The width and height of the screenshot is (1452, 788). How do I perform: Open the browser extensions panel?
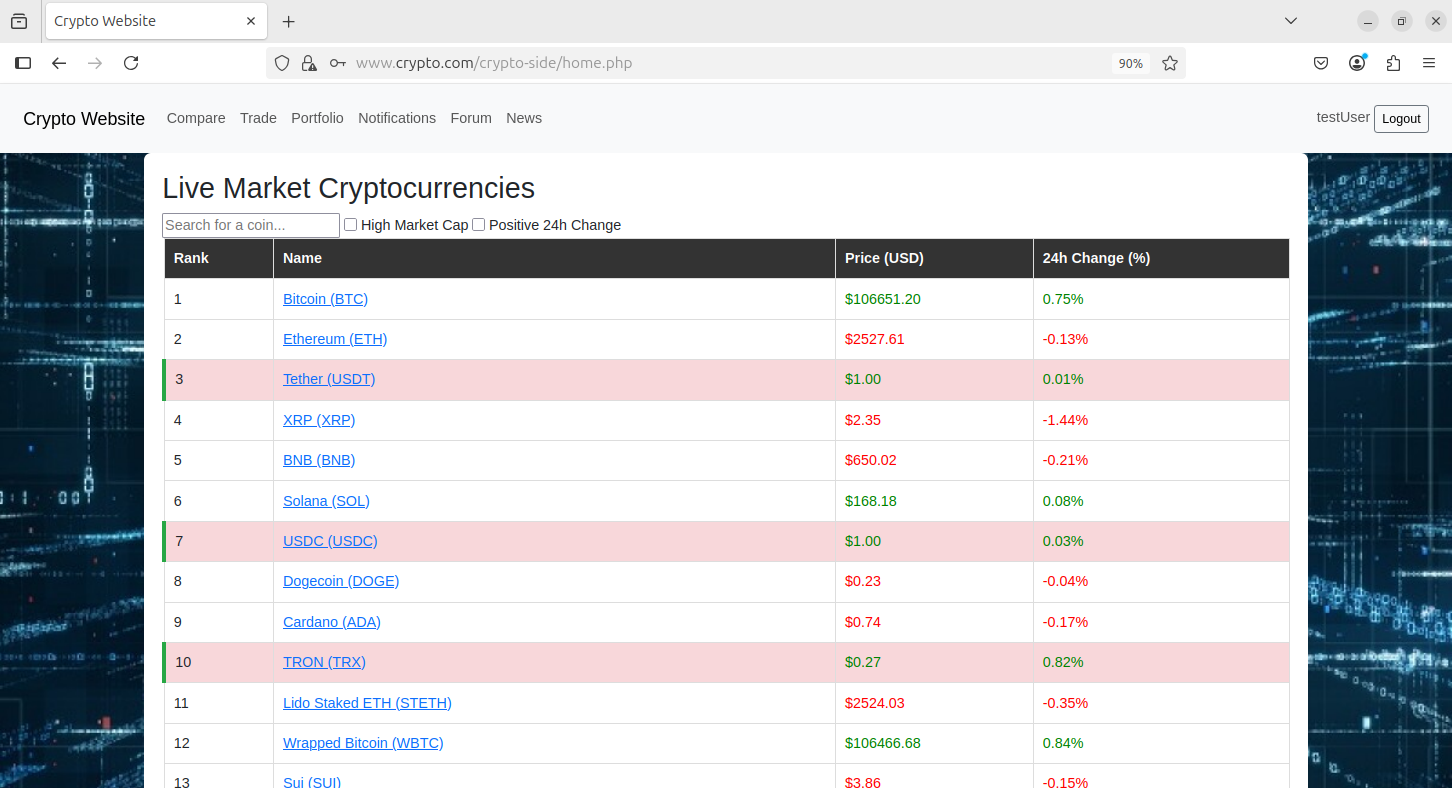1393,63
